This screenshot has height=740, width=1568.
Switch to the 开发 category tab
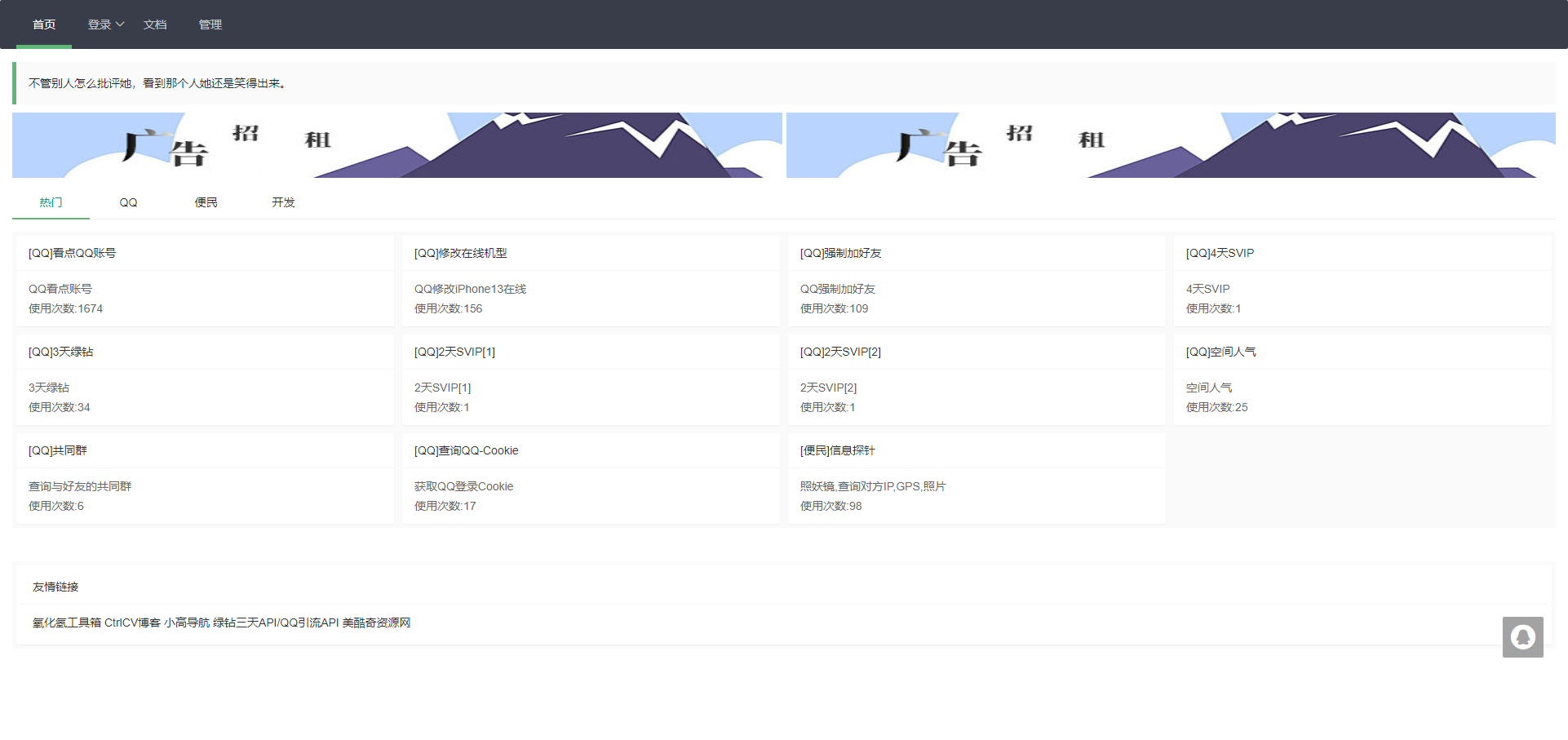click(282, 202)
